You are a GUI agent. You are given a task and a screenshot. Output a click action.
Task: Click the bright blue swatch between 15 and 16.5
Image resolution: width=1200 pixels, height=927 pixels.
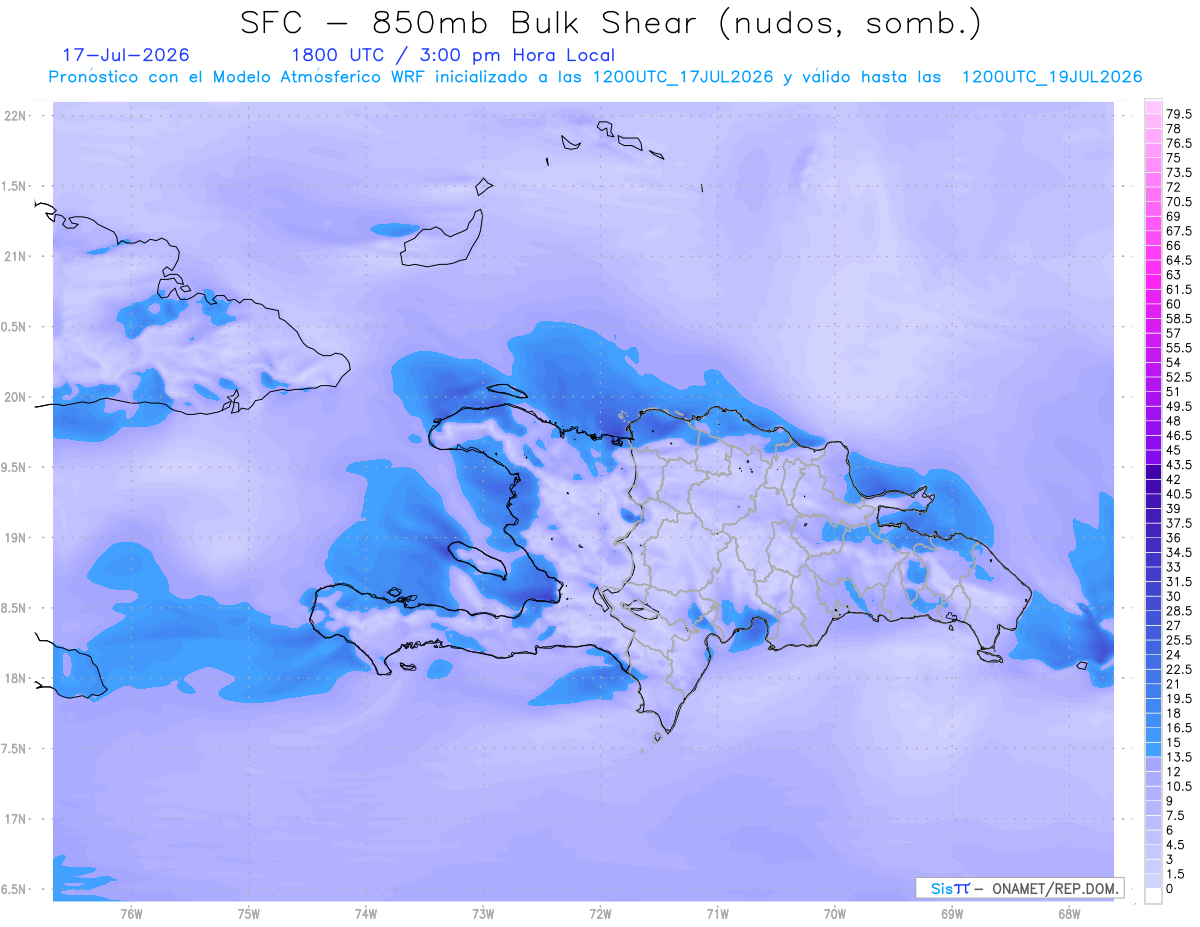click(1153, 735)
